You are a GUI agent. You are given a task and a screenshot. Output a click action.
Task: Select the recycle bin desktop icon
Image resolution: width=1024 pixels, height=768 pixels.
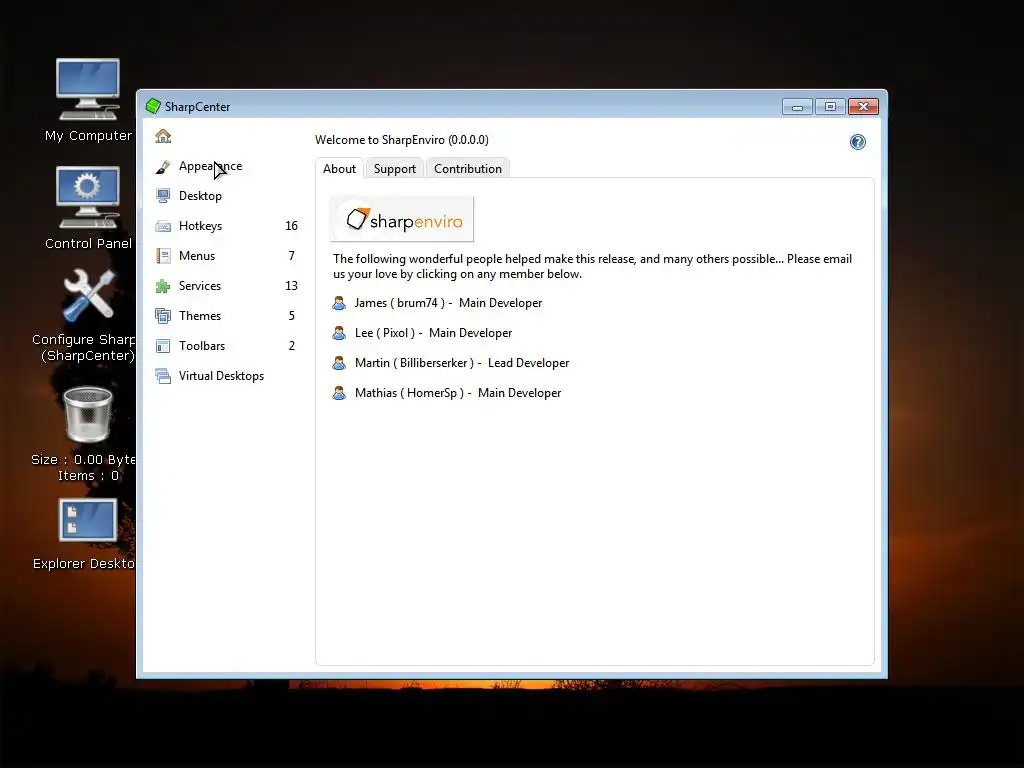tap(88, 415)
